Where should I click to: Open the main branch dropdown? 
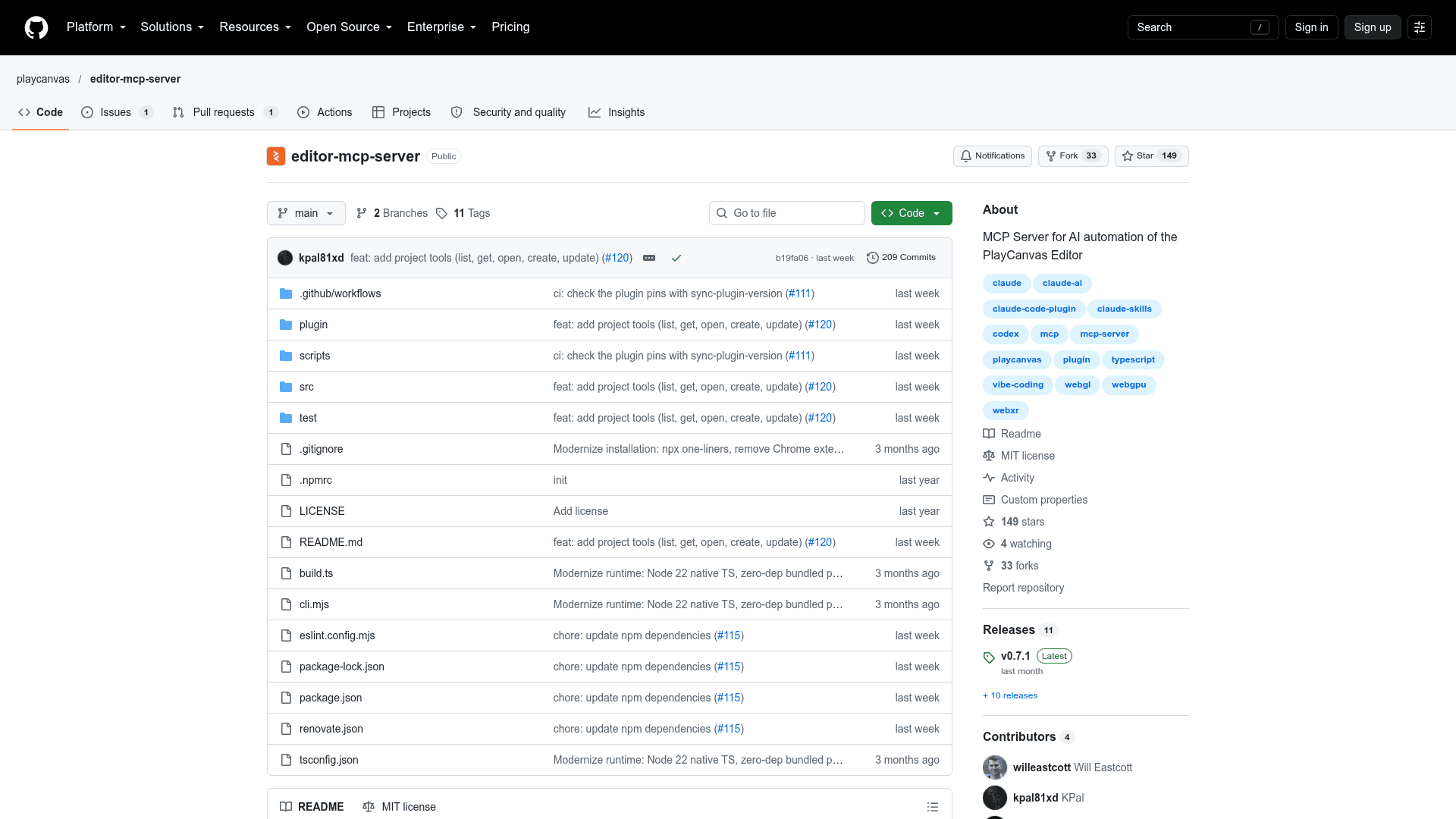(306, 213)
